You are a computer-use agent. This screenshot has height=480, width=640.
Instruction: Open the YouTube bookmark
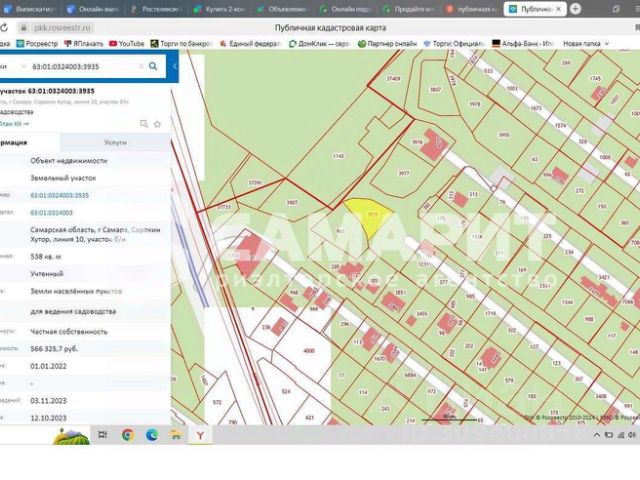(127, 44)
